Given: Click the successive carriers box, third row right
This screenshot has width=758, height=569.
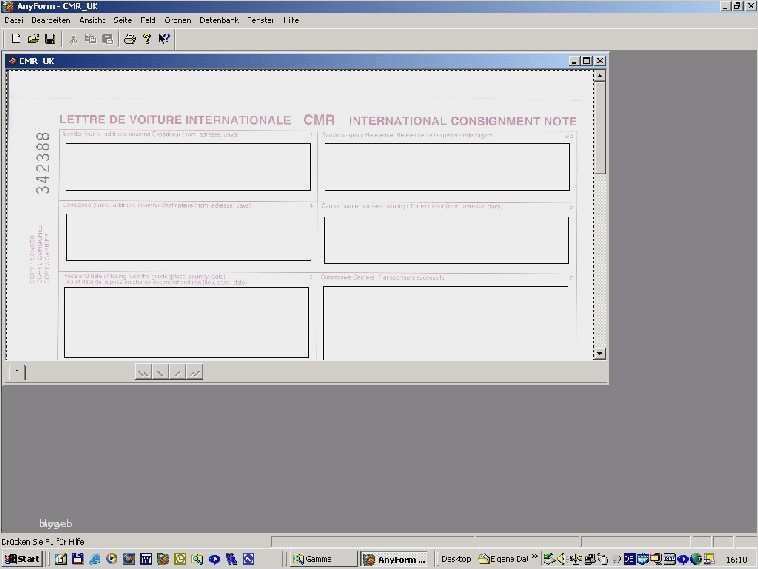Looking at the screenshot, I should click(445, 323).
